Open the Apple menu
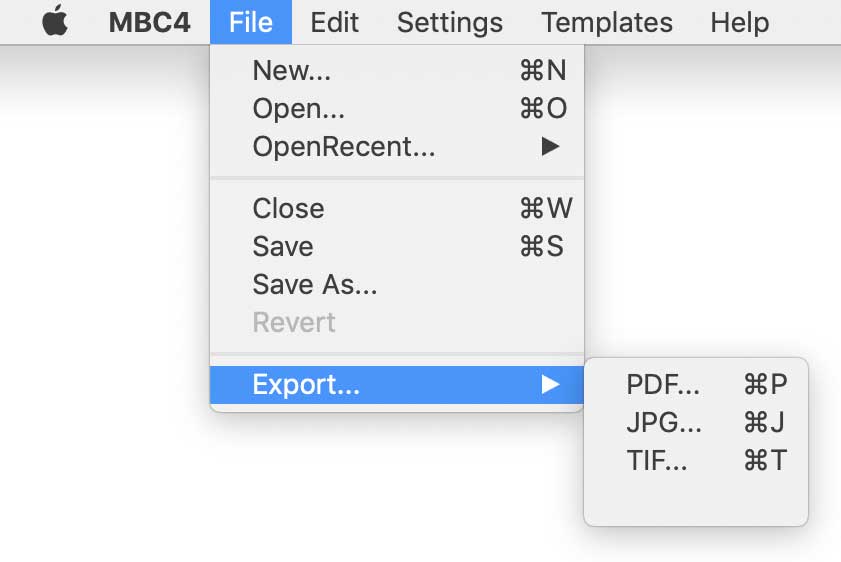Screen dimensions: 841x562 [x=55, y=22]
